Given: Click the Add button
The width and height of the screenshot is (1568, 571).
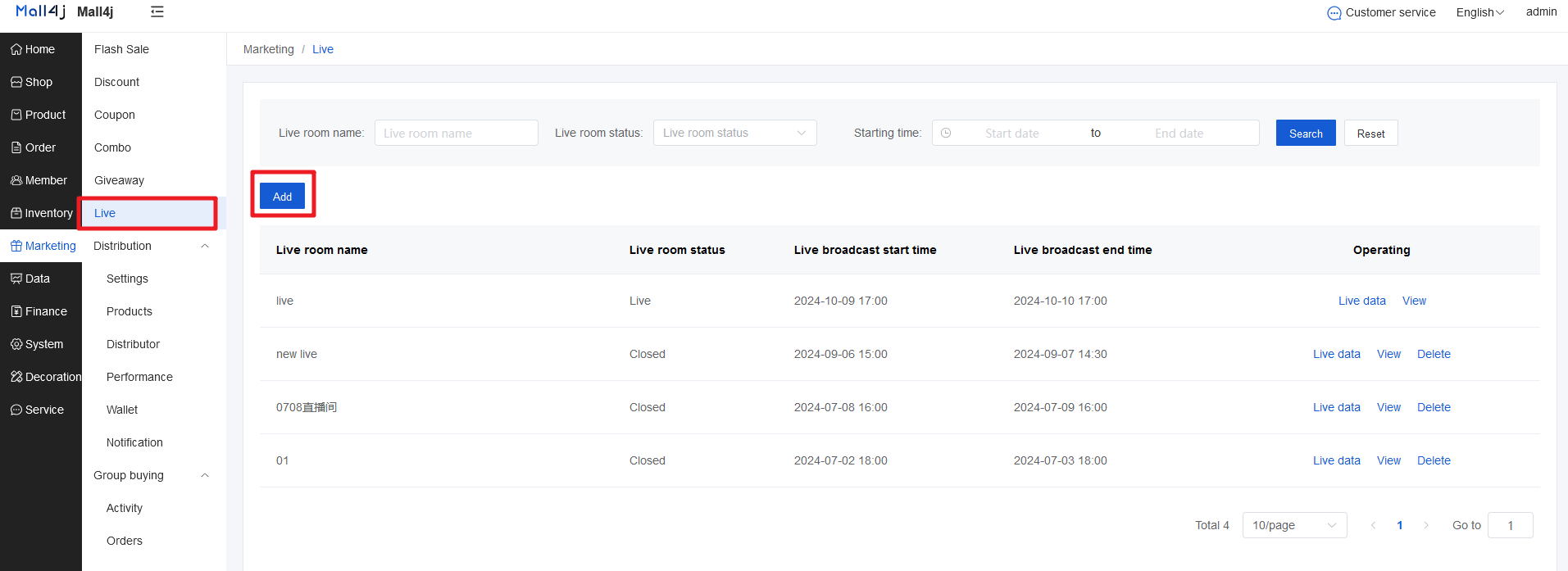Looking at the screenshot, I should (282, 196).
